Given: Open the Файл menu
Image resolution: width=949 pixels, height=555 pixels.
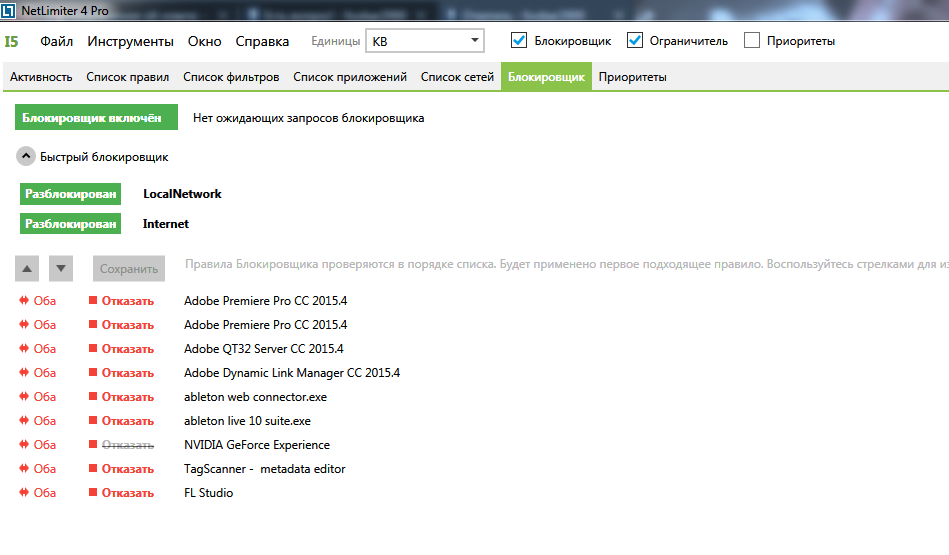Looking at the screenshot, I should tap(56, 41).
